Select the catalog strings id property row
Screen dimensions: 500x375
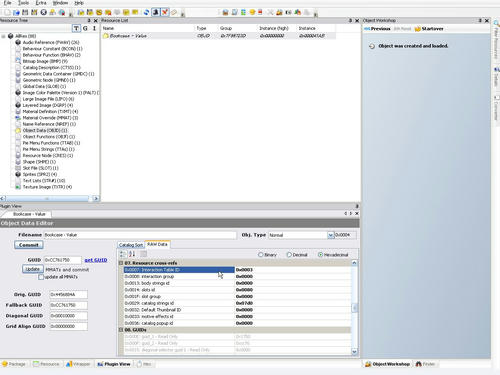(237, 303)
